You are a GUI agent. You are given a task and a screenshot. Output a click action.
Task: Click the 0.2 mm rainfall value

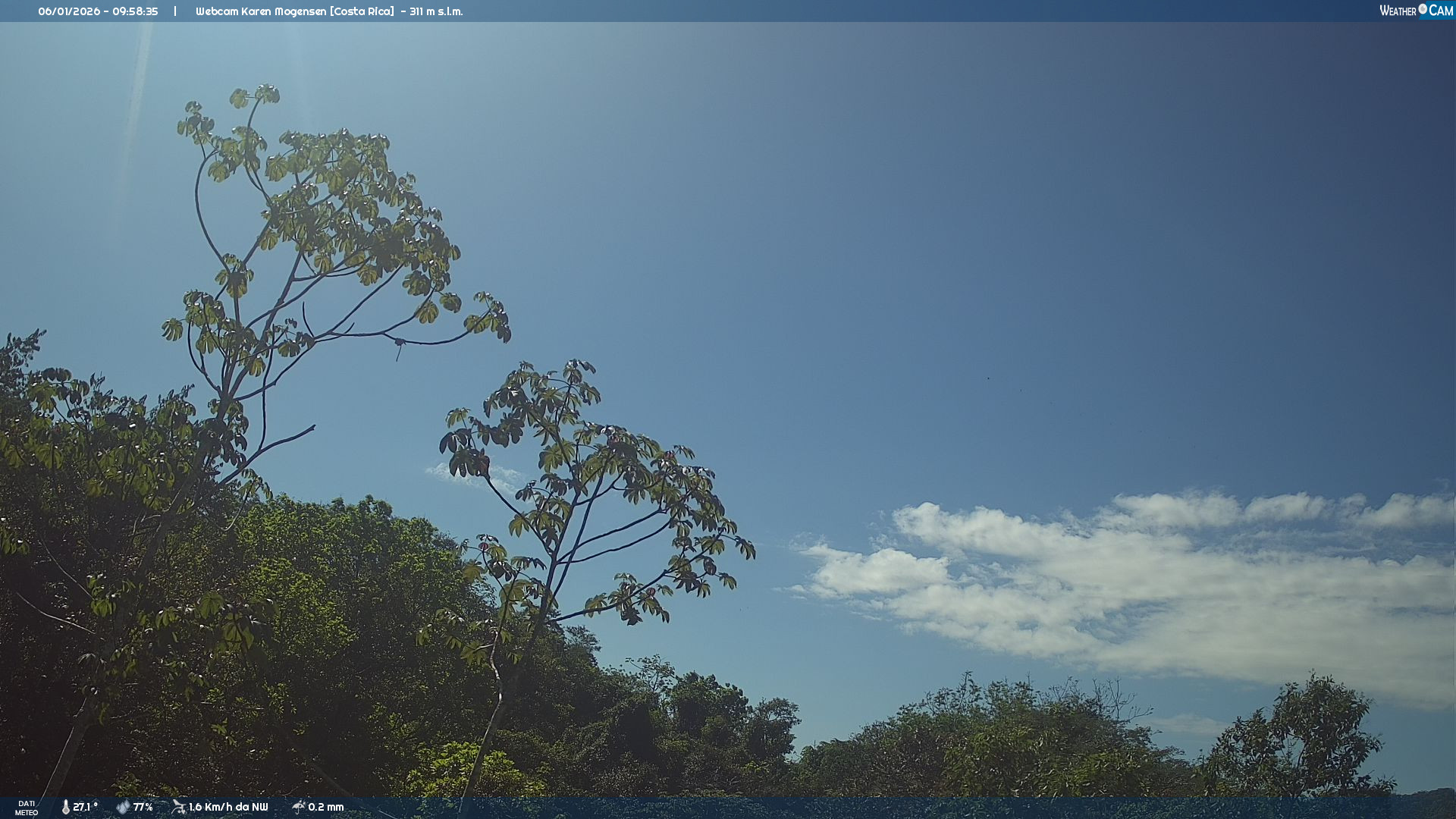tap(326, 807)
